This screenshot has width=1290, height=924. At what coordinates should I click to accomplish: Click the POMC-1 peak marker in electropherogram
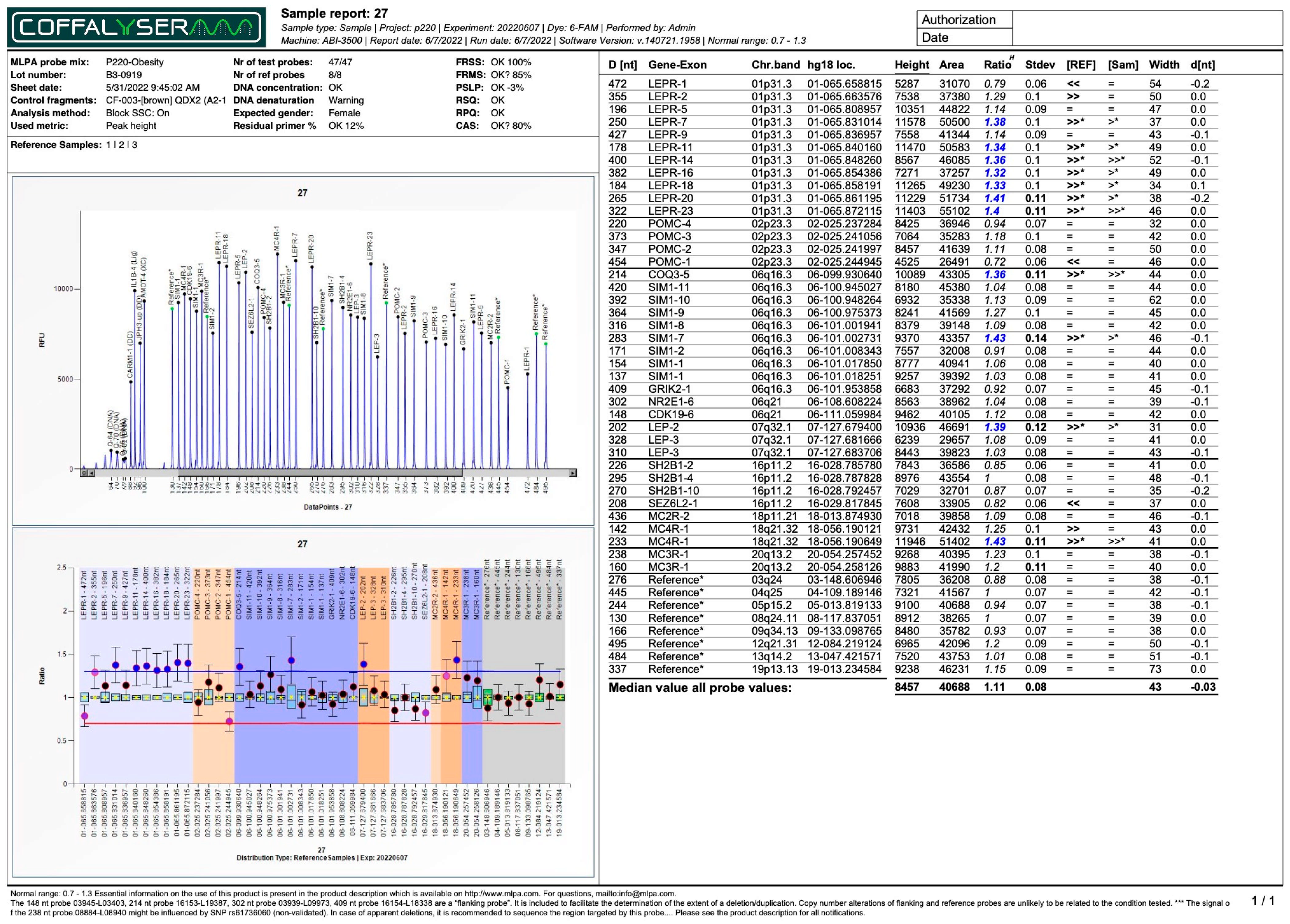click(508, 388)
